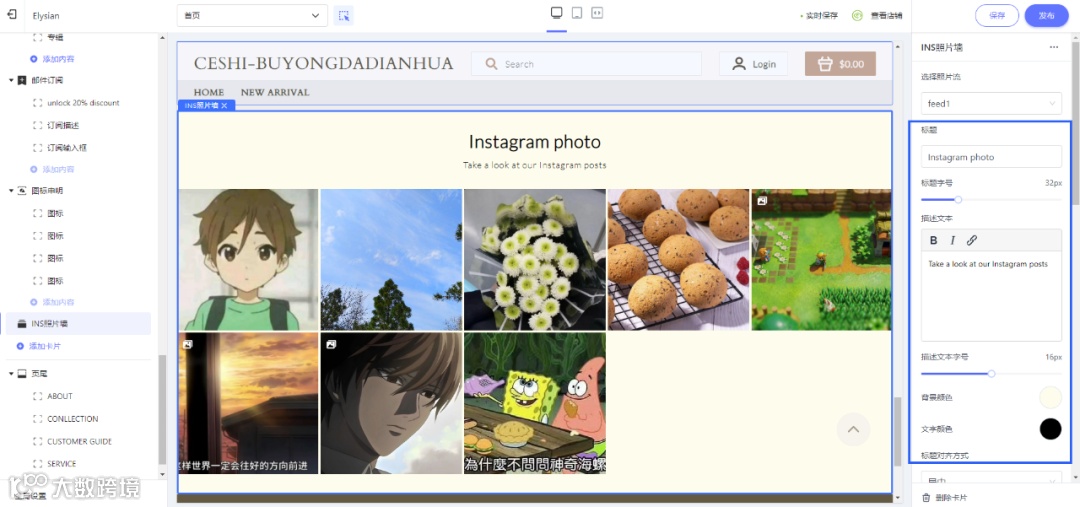Click the plus icon beside 添加卡片
Viewport: 1080px width, 507px height.
click(20, 346)
